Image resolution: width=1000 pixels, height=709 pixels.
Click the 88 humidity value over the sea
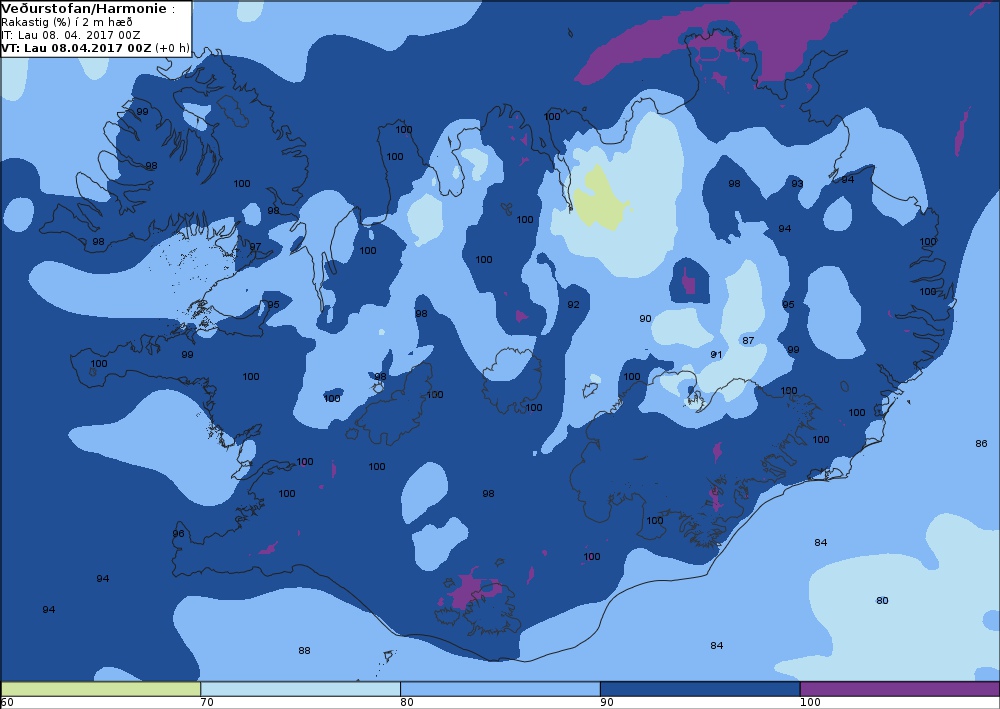pos(304,650)
